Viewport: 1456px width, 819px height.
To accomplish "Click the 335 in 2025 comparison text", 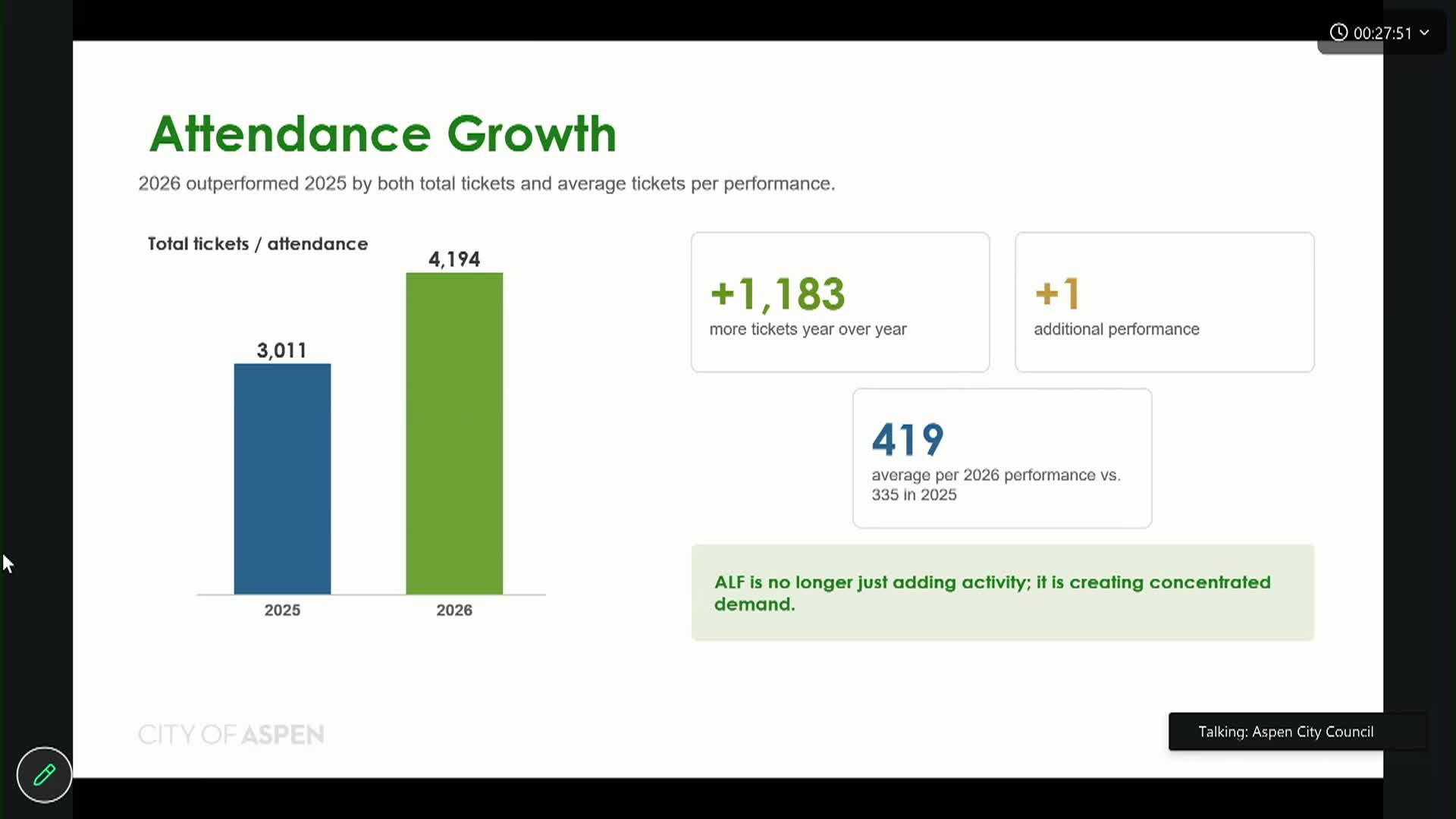I will tap(914, 494).
